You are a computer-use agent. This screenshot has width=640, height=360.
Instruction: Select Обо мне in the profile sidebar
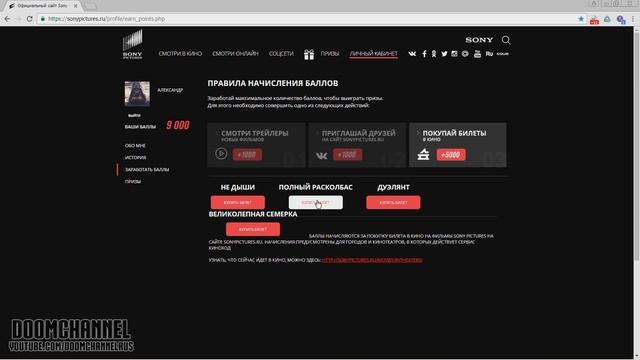click(x=135, y=145)
